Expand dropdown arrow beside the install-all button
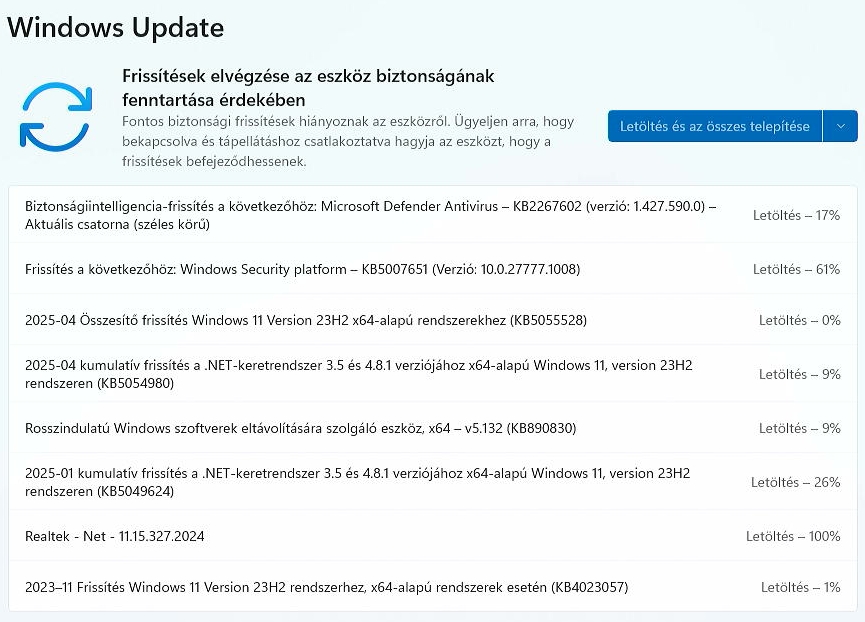Image resolution: width=865 pixels, height=622 pixels. [840, 126]
